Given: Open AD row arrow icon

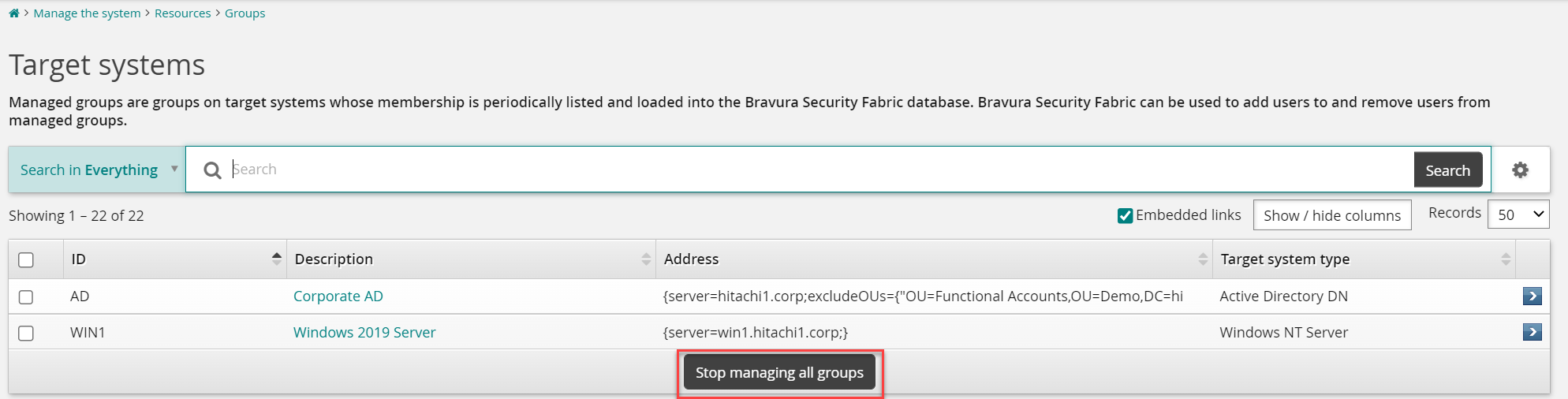Looking at the screenshot, I should (1532, 296).
